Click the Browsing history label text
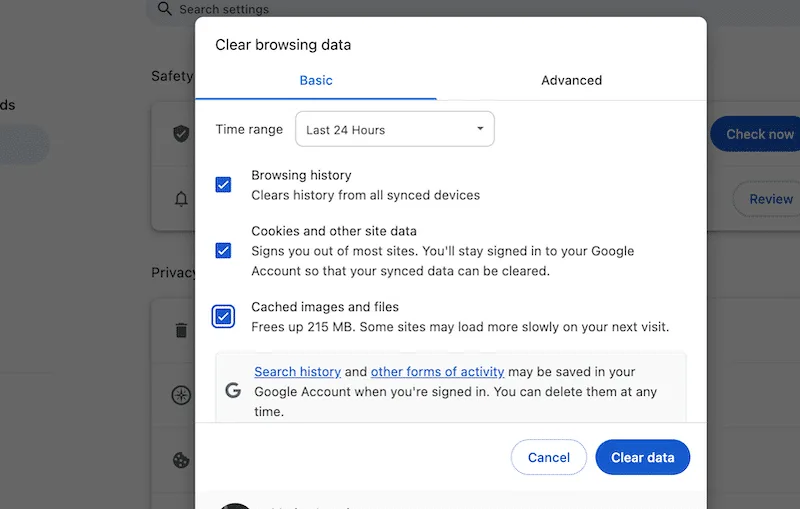The height and width of the screenshot is (509, 800). [301, 175]
